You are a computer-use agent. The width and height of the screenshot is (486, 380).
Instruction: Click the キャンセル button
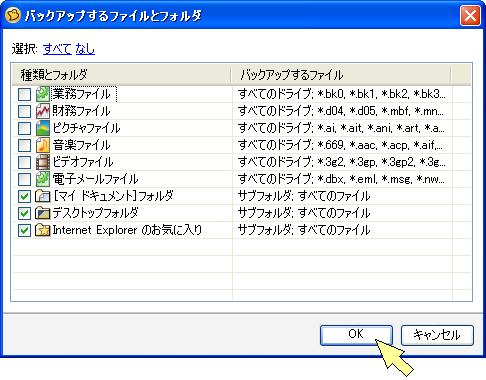[437, 335]
